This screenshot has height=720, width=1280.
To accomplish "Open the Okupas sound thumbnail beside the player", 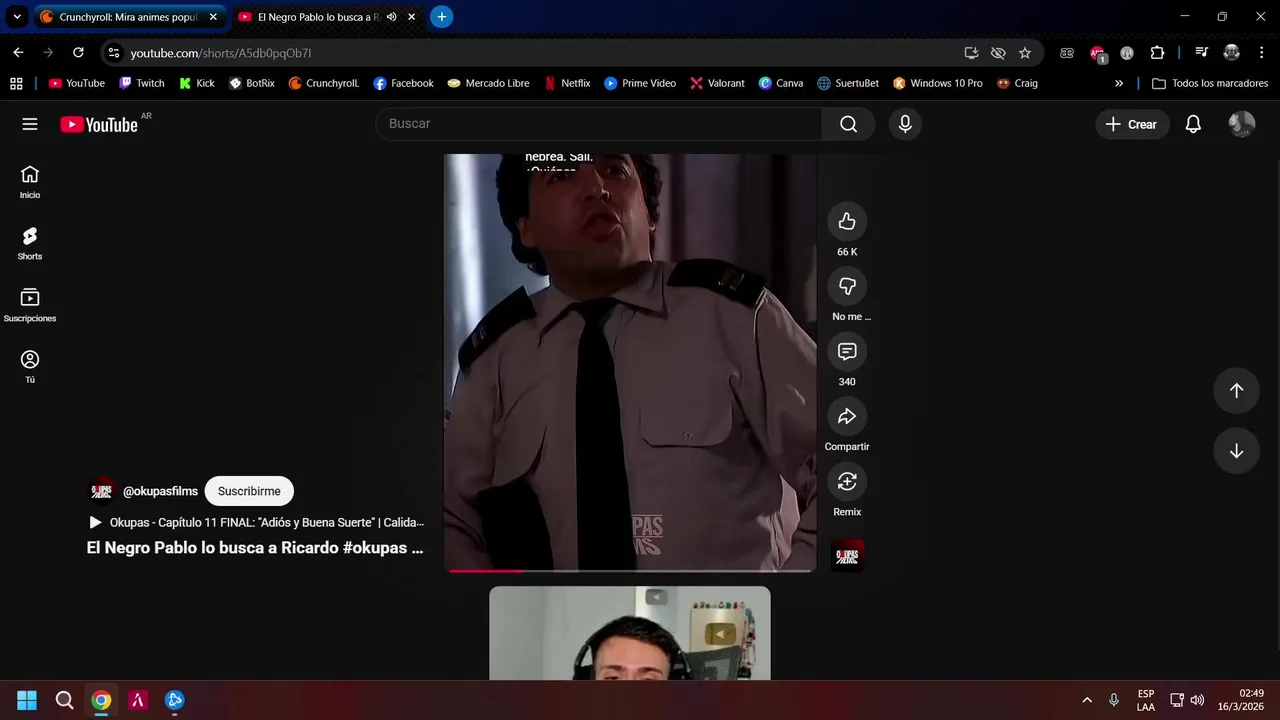I will pyautogui.click(x=847, y=555).
